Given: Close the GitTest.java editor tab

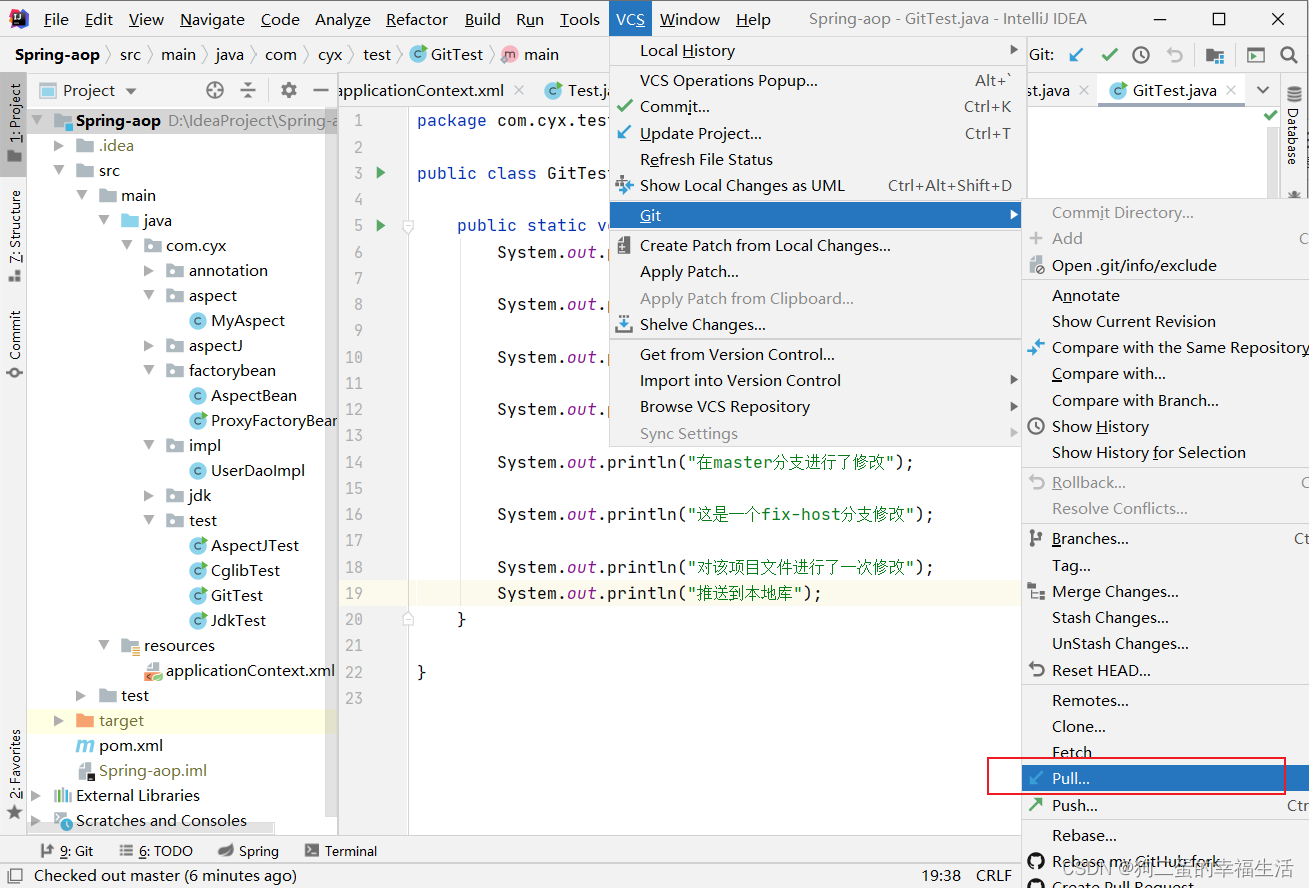Looking at the screenshot, I should click(x=1232, y=90).
